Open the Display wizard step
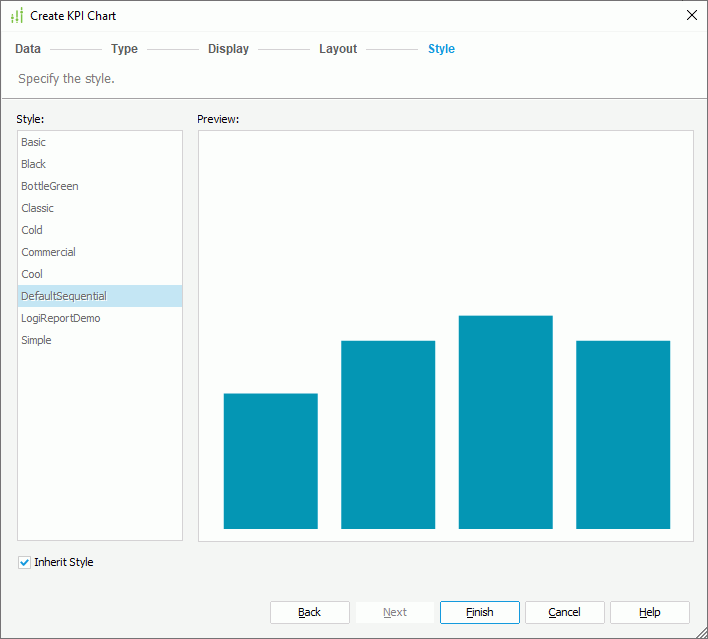 point(228,49)
